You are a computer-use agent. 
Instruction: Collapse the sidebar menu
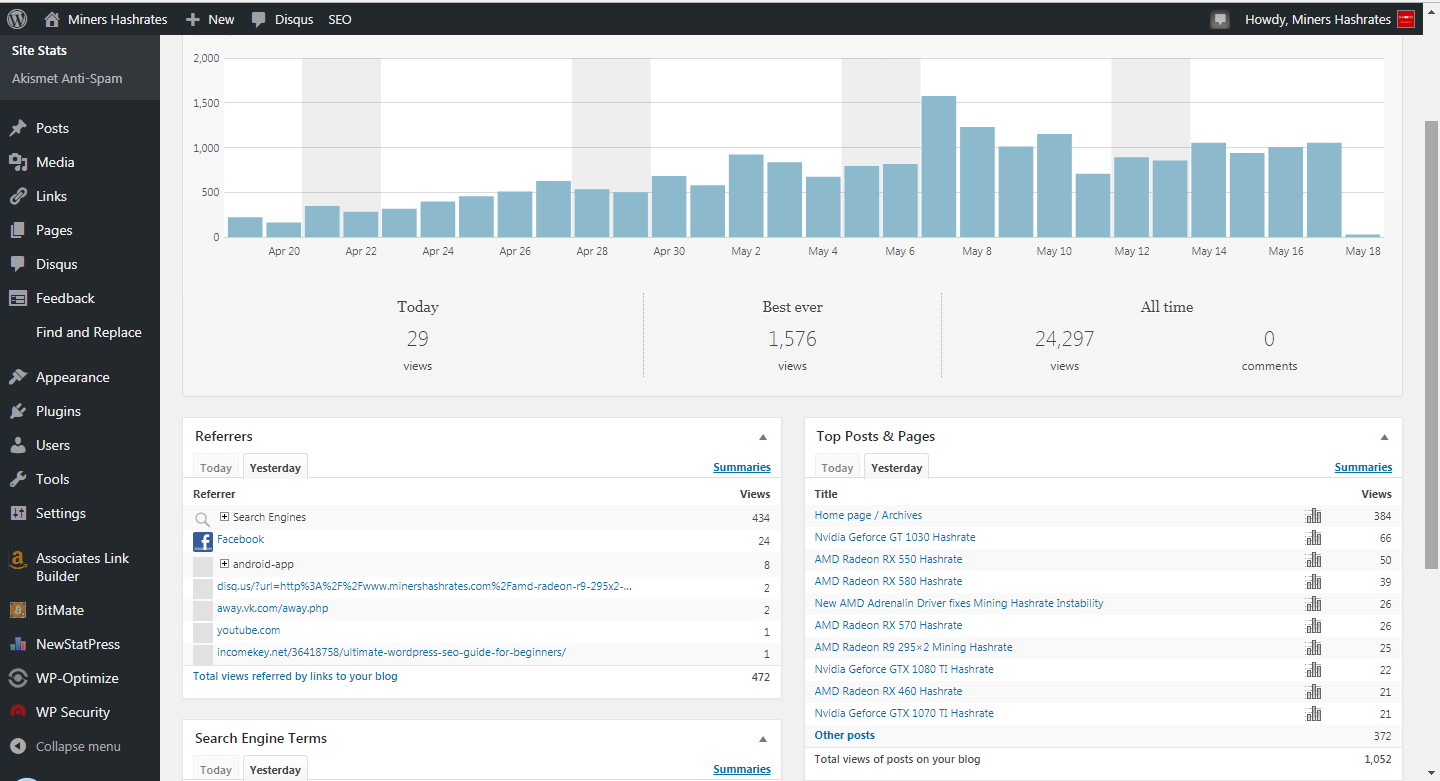pos(77,746)
